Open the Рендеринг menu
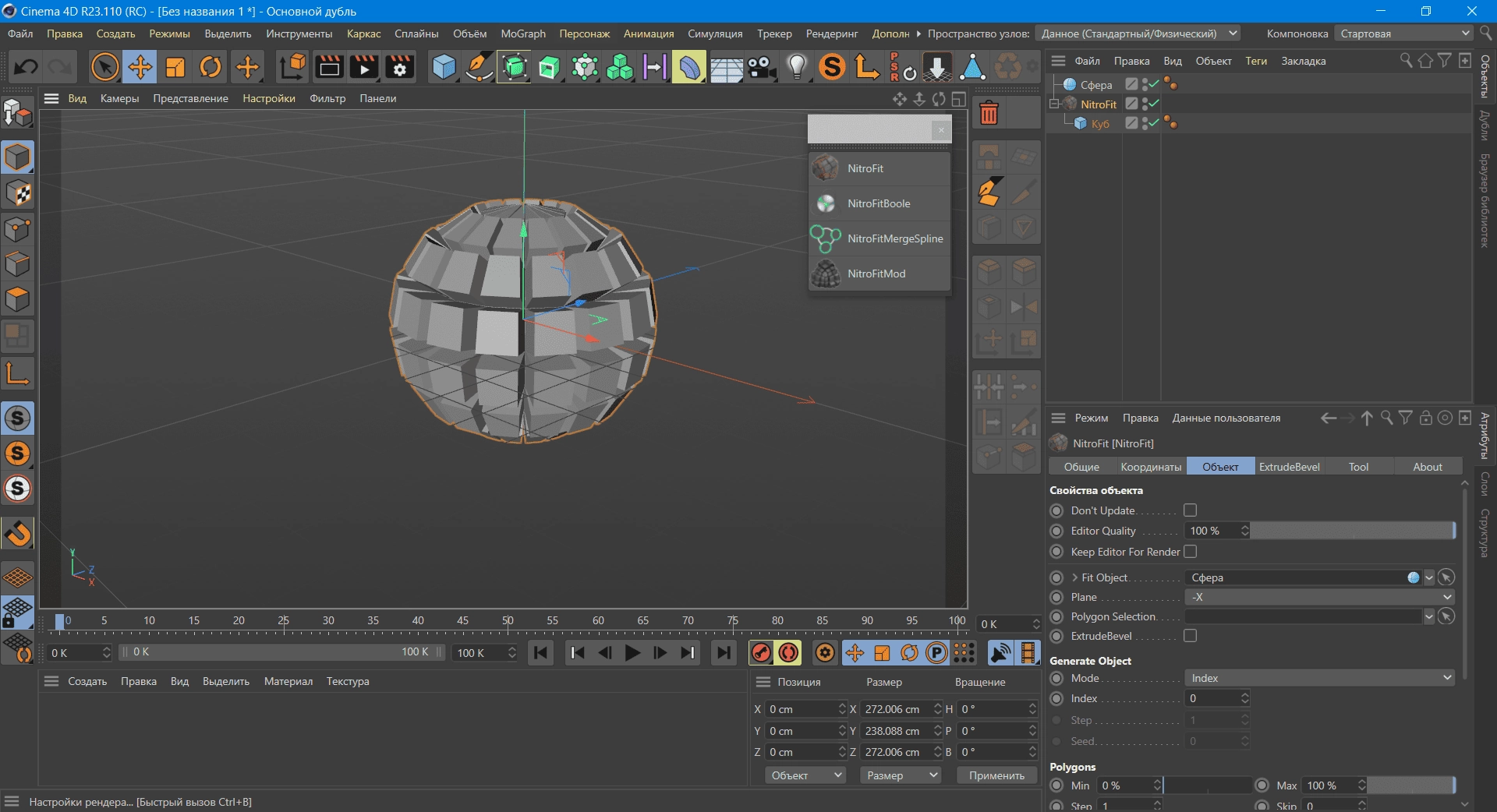The width and height of the screenshot is (1497, 812). click(831, 34)
